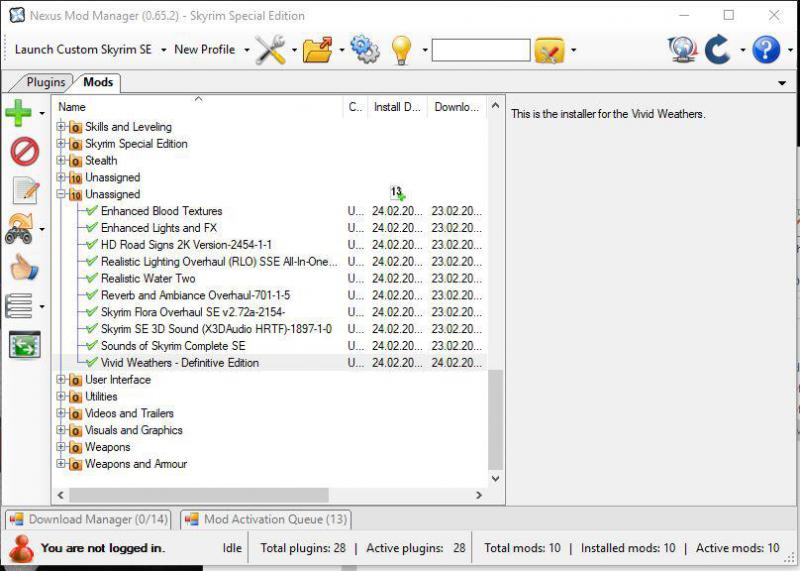Click the notepad edit readme icon
The height and width of the screenshot is (571, 800).
pos(24,190)
